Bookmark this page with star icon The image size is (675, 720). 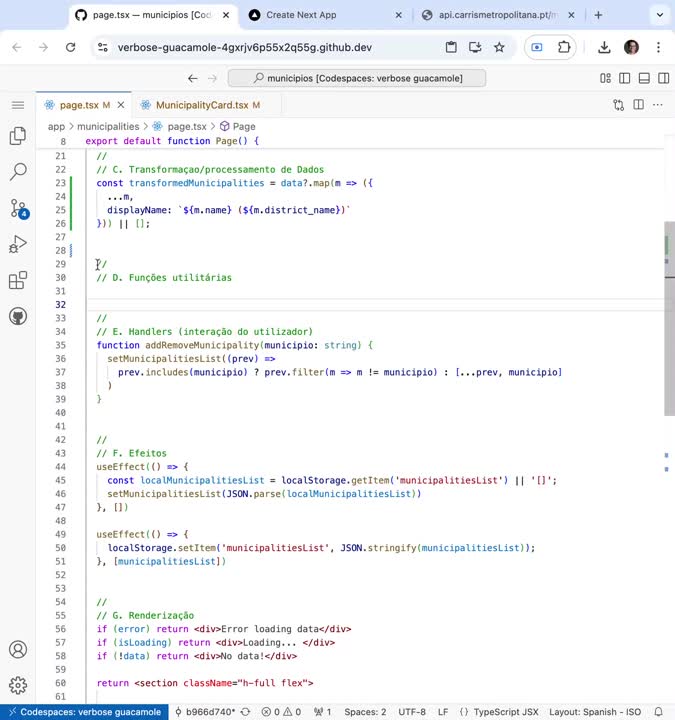tap(499, 47)
